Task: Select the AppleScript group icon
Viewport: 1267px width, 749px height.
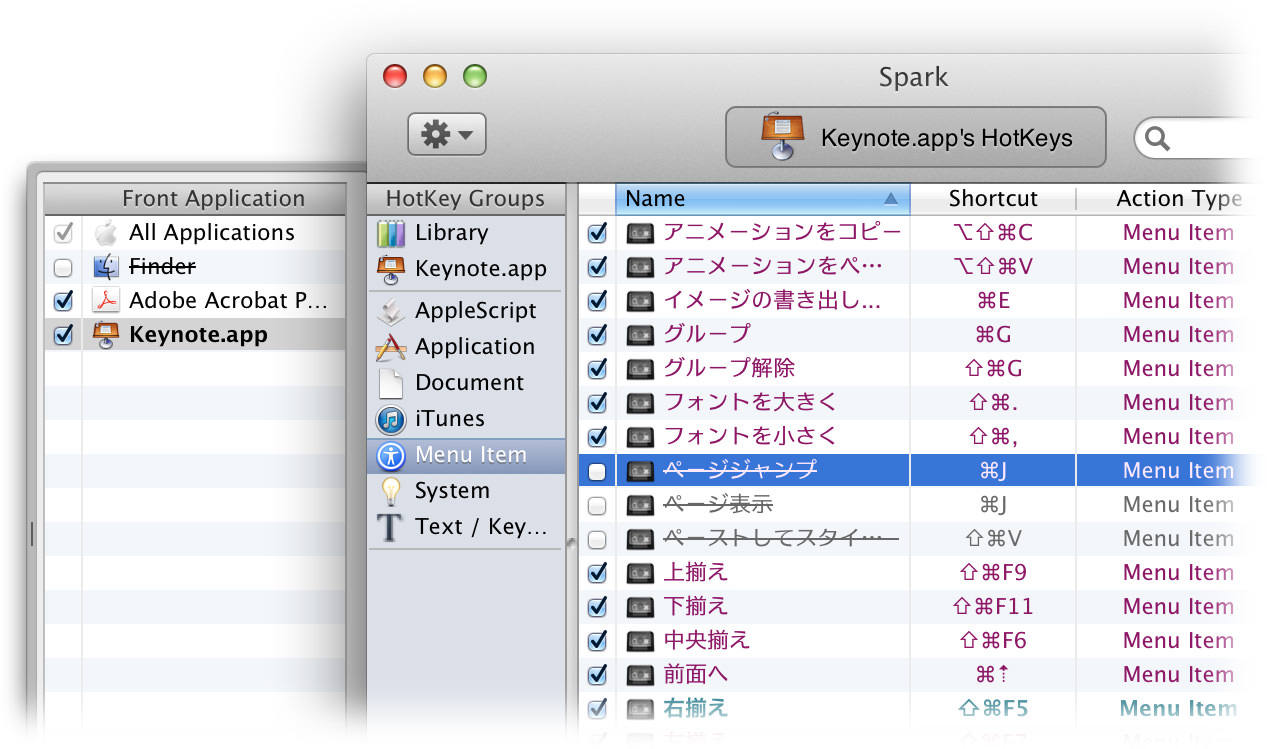Action: click(x=390, y=311)
